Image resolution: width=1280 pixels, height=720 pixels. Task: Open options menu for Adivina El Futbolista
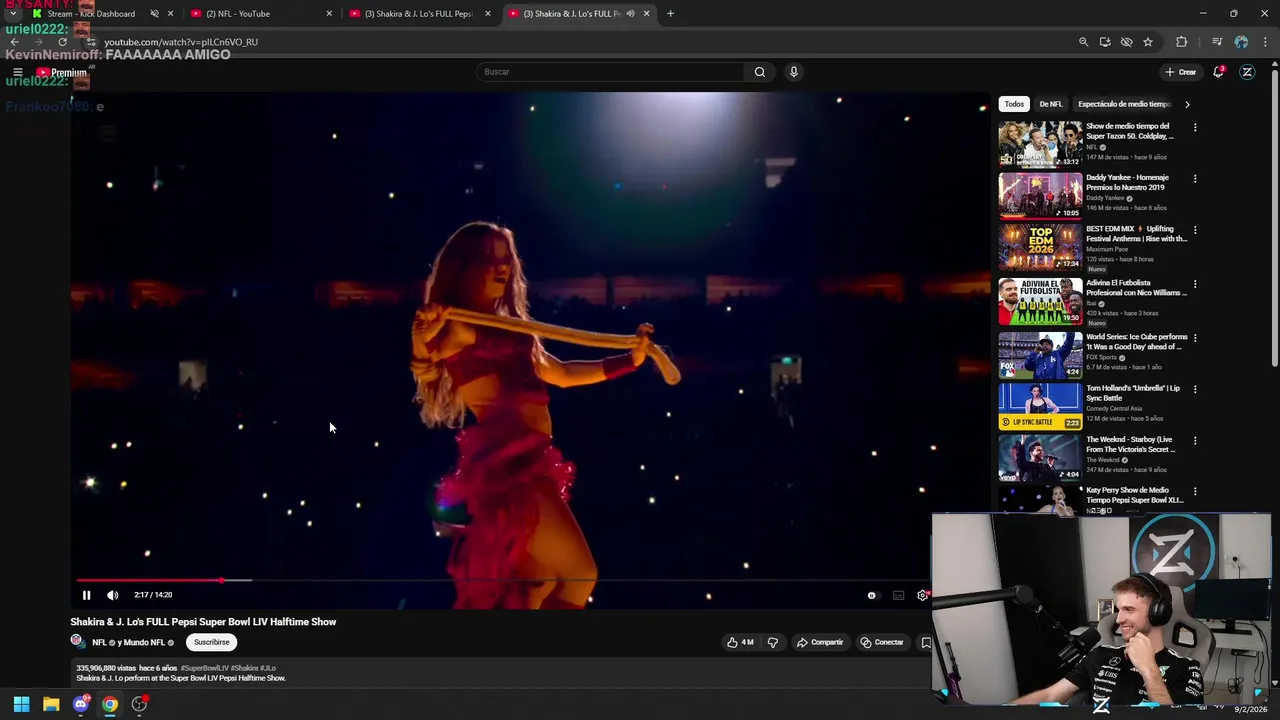point(1195,284)
